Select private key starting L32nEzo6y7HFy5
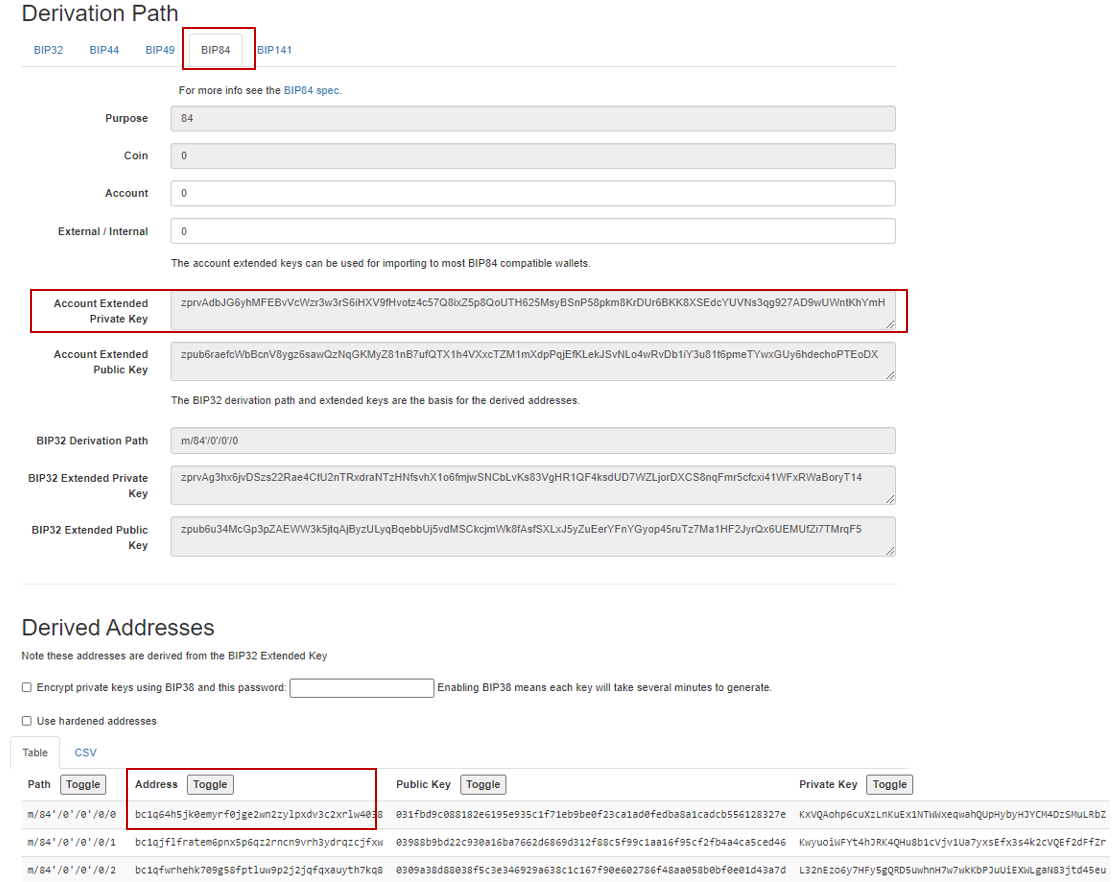The height and width of the screenshot is (882, 1118). coord(953,870)
